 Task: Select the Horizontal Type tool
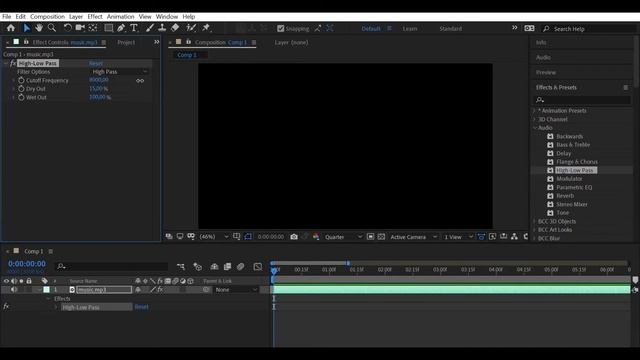coord(133,28)
